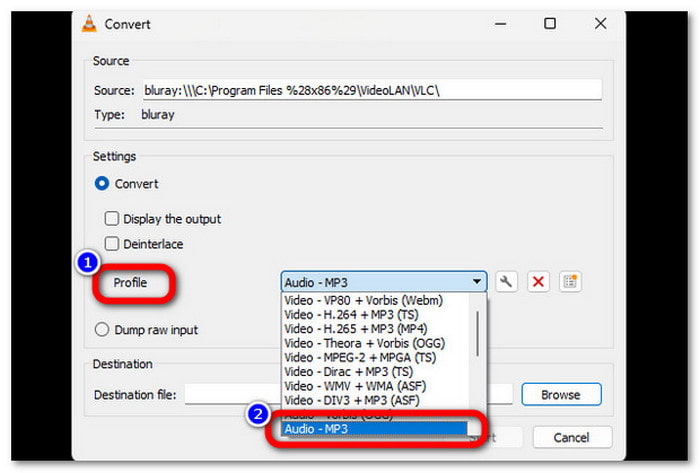Open the edit selected profile wrench icon
700x473 pixels.
(506, 282)
